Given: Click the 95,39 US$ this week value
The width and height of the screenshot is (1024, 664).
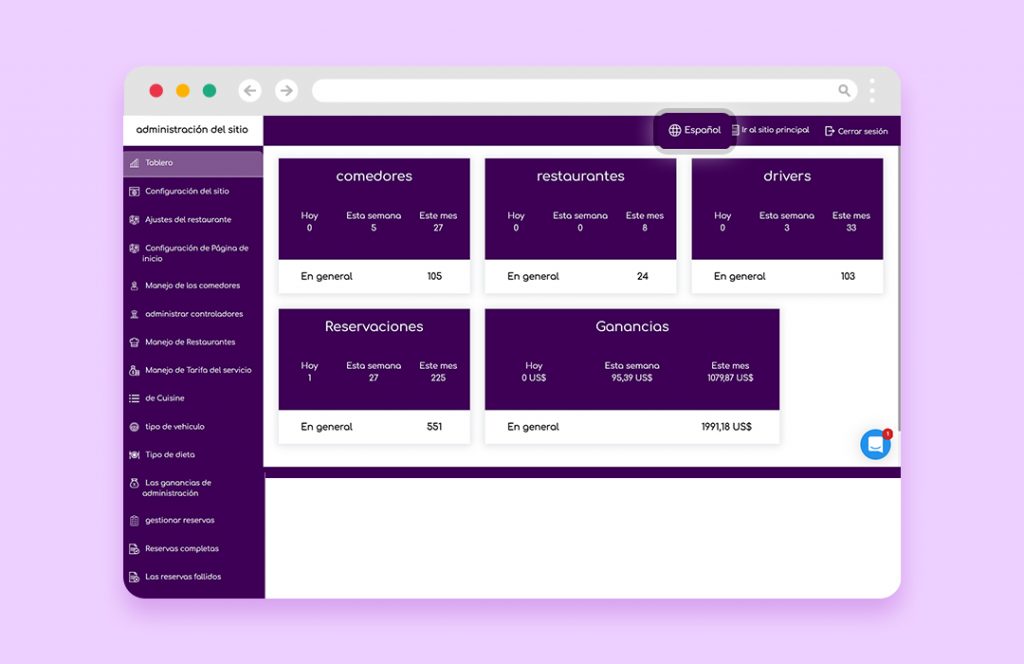Looking at the screenshot, I should click(632, 378).
